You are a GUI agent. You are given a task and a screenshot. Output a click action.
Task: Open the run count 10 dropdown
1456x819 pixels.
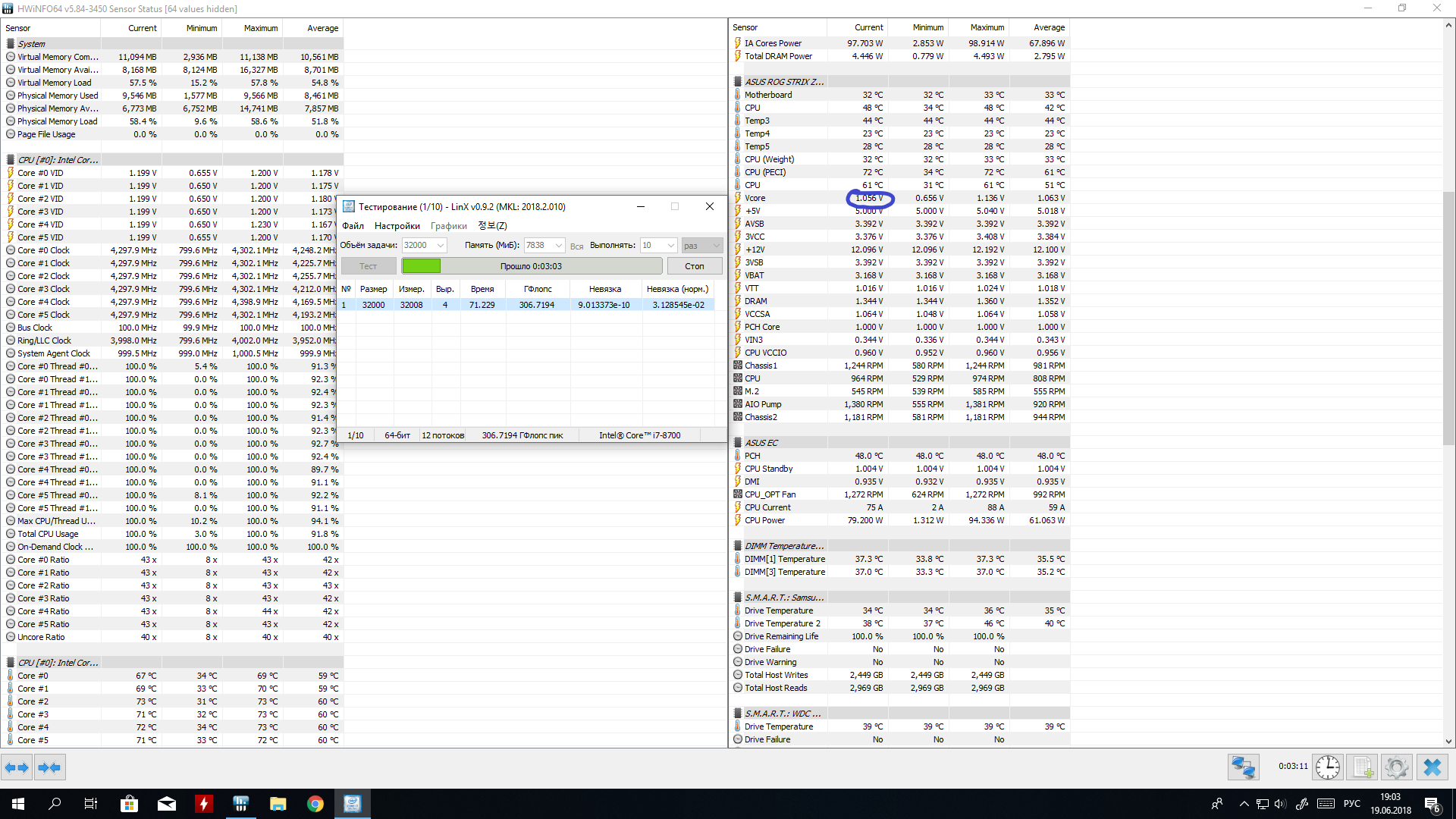(670, 246)
